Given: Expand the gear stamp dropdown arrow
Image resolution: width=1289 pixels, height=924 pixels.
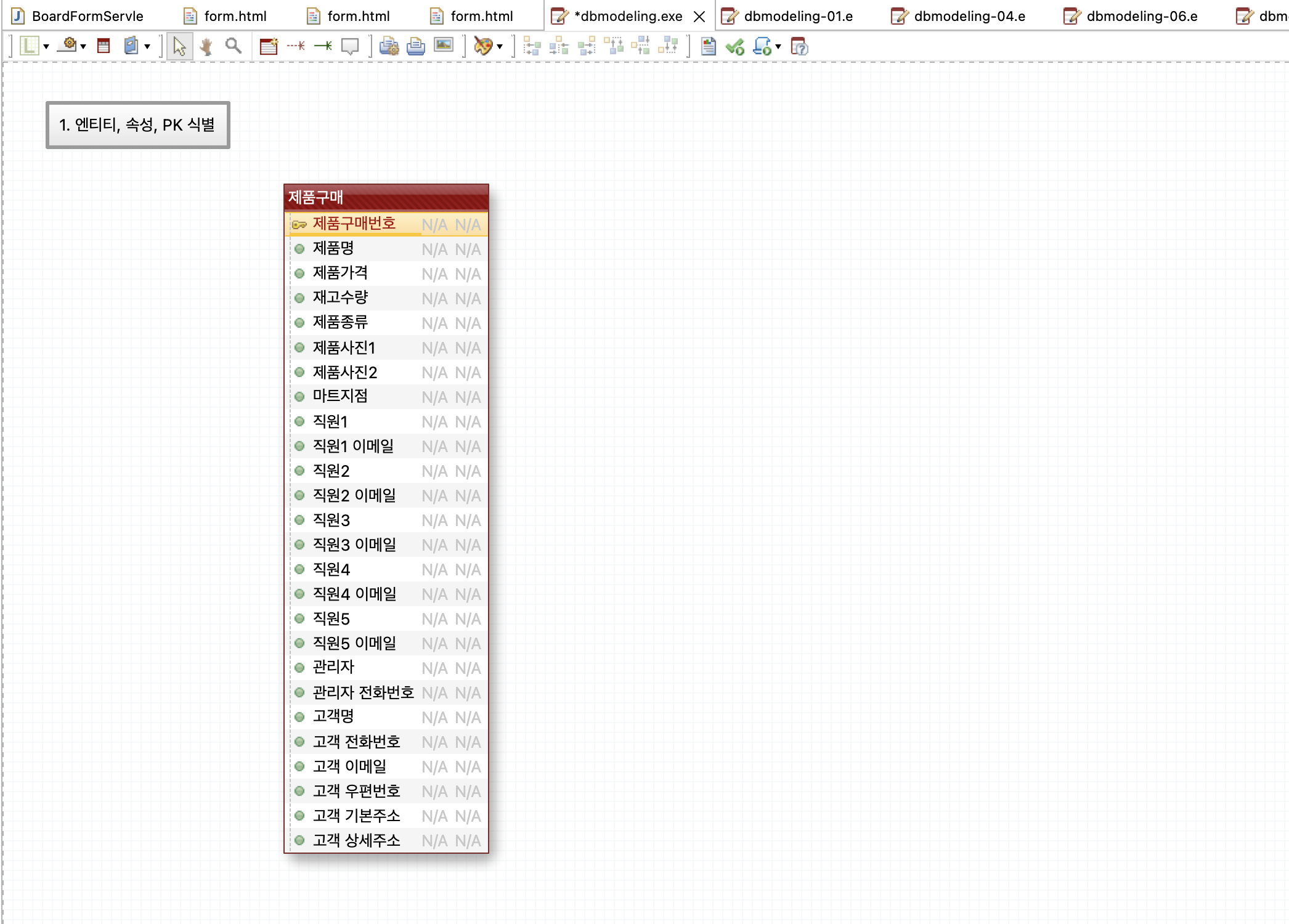Looking at the screenshot, I should click(x=83, y=47).
